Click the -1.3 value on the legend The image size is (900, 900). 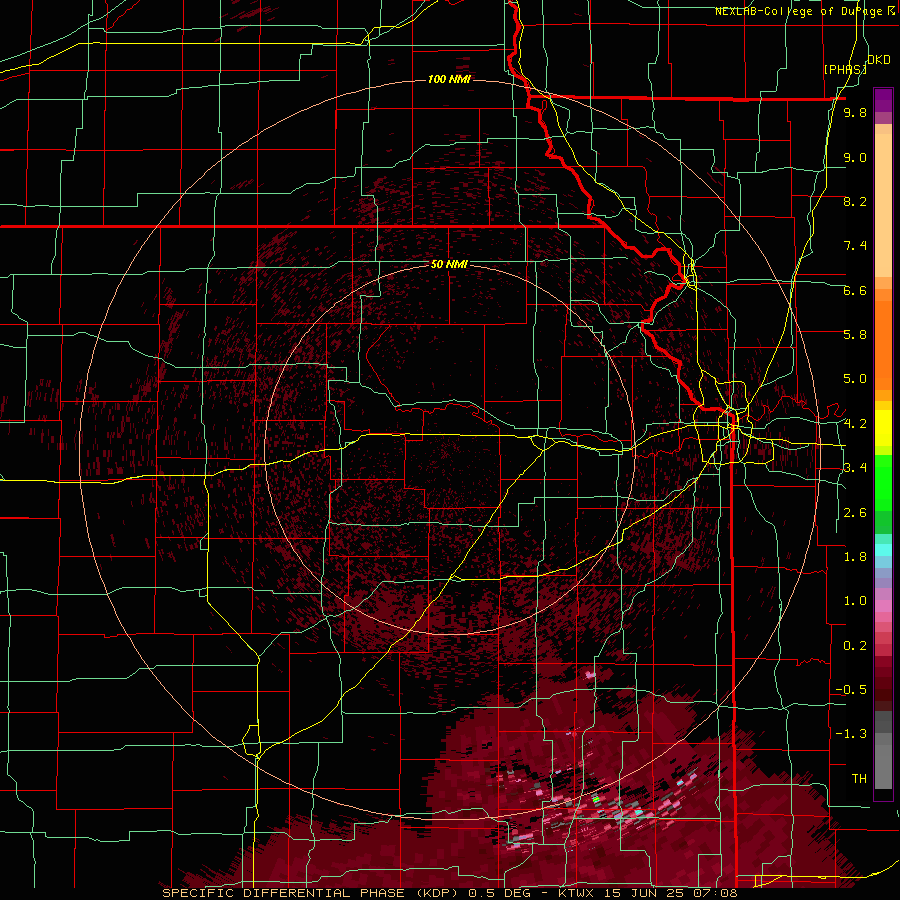click(851, 734)
